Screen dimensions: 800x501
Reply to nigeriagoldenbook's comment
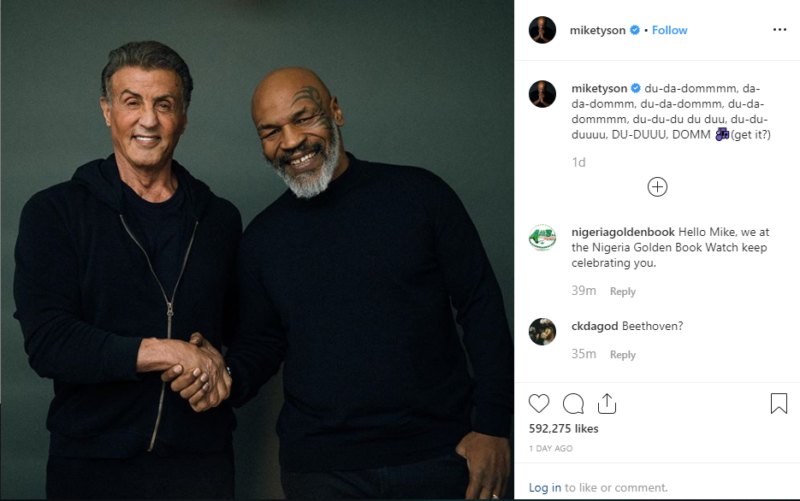[623, 292]
